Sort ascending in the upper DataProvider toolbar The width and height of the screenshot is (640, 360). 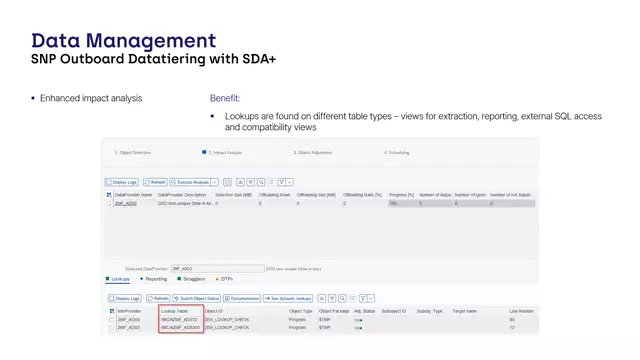pyautogui.click(x=240, y=182)
